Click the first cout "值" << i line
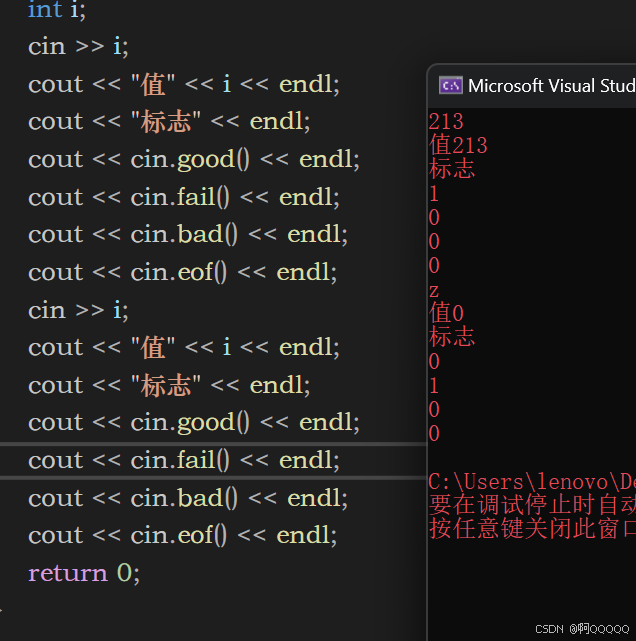Viewport: 636px width, 641px height. tap(184, 84)
